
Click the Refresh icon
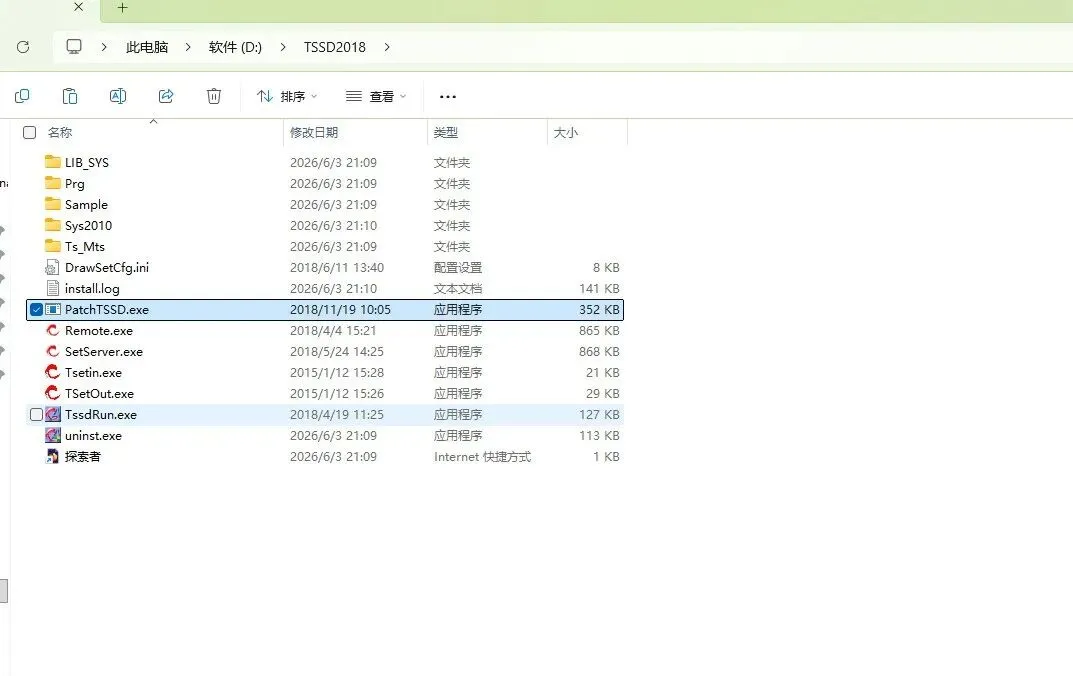point(23,47)
